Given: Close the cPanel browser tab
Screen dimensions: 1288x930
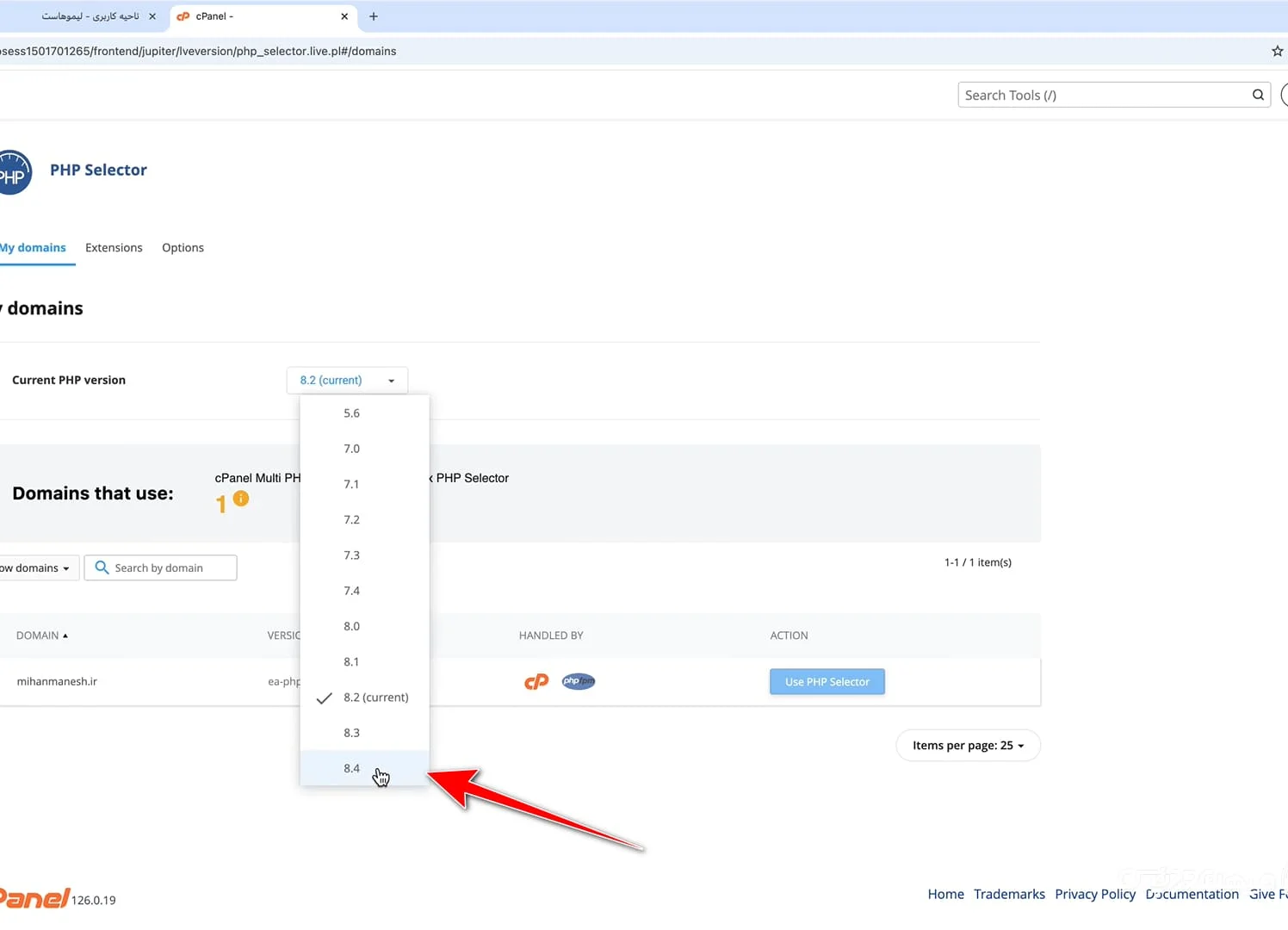Looking at the screenshot, I should pyautogui.click(x=344, y=16).
